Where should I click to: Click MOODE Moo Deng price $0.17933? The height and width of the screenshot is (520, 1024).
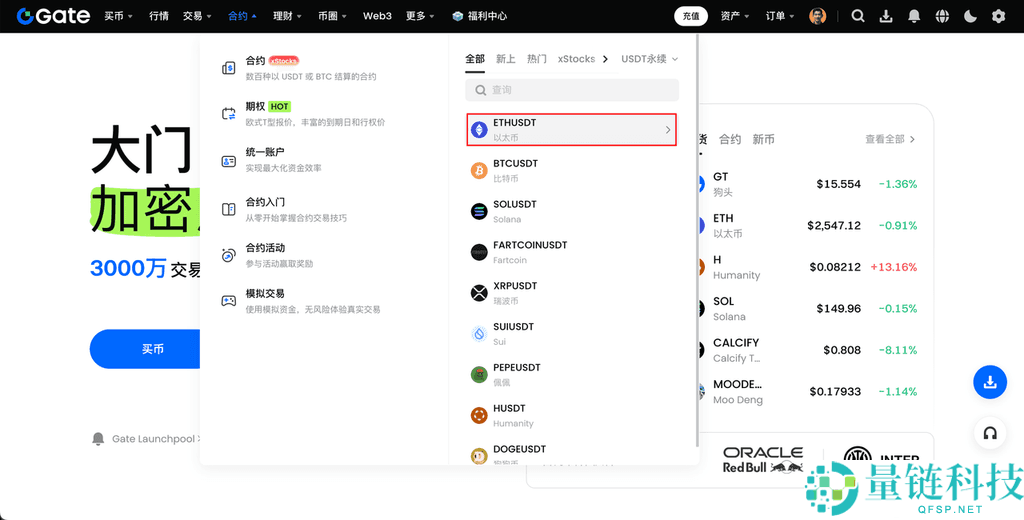835,392
